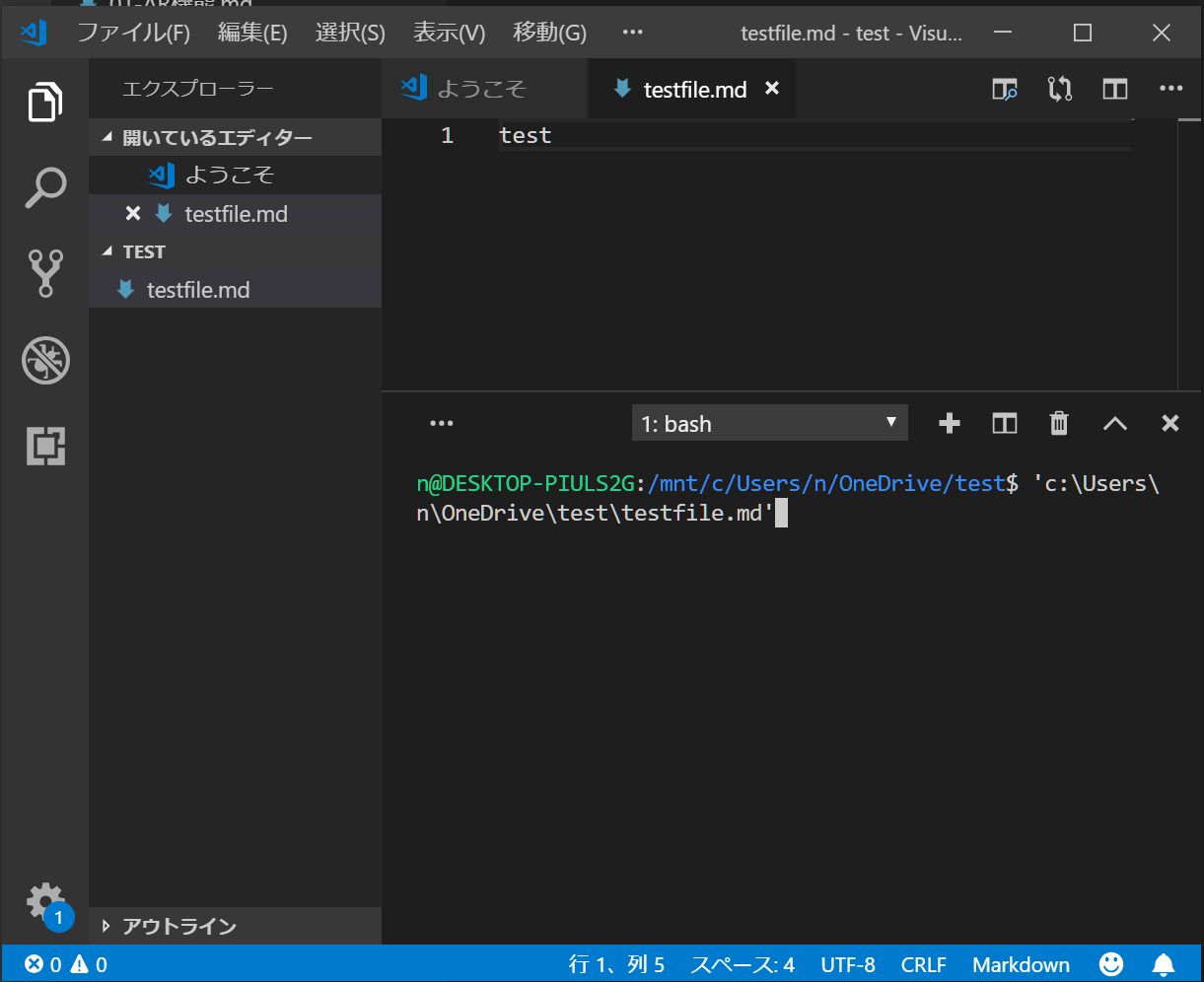Viewport: 1204px width, 982px height.
Task: Open the 選択(S) menu
Action: [350, 33]
